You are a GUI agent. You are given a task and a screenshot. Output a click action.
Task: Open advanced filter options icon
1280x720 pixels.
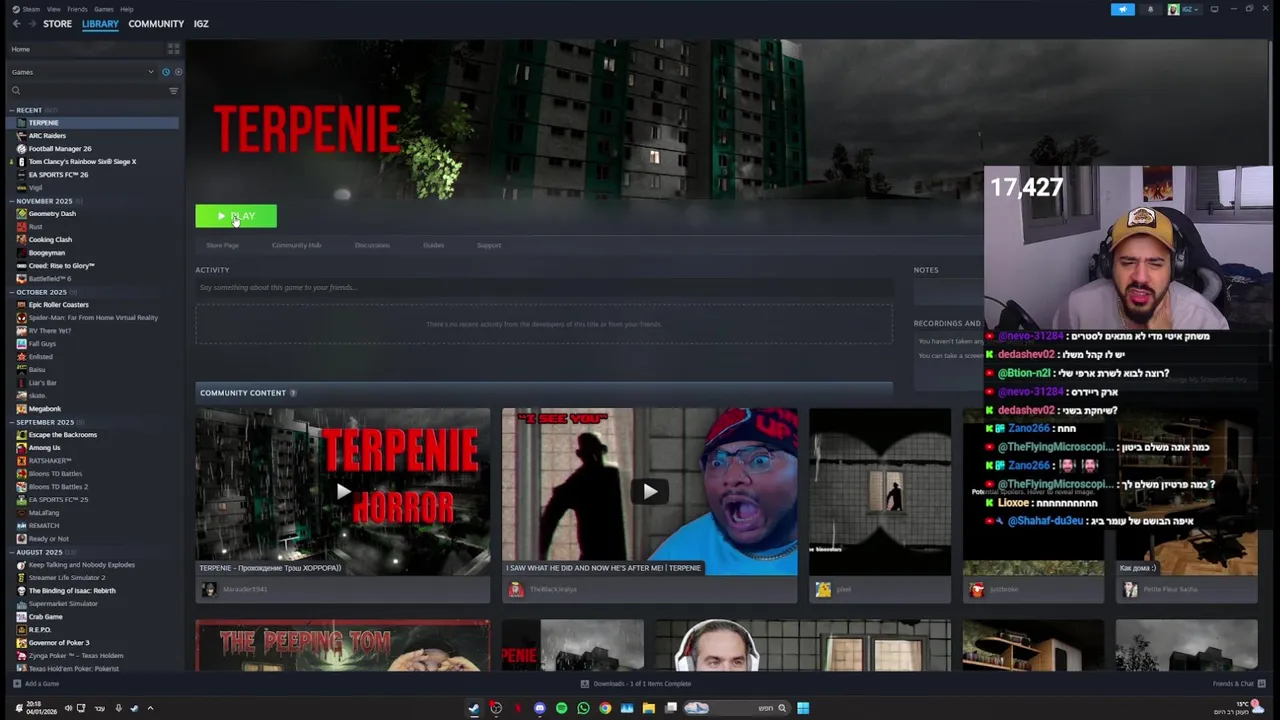(x=173, y=91)
